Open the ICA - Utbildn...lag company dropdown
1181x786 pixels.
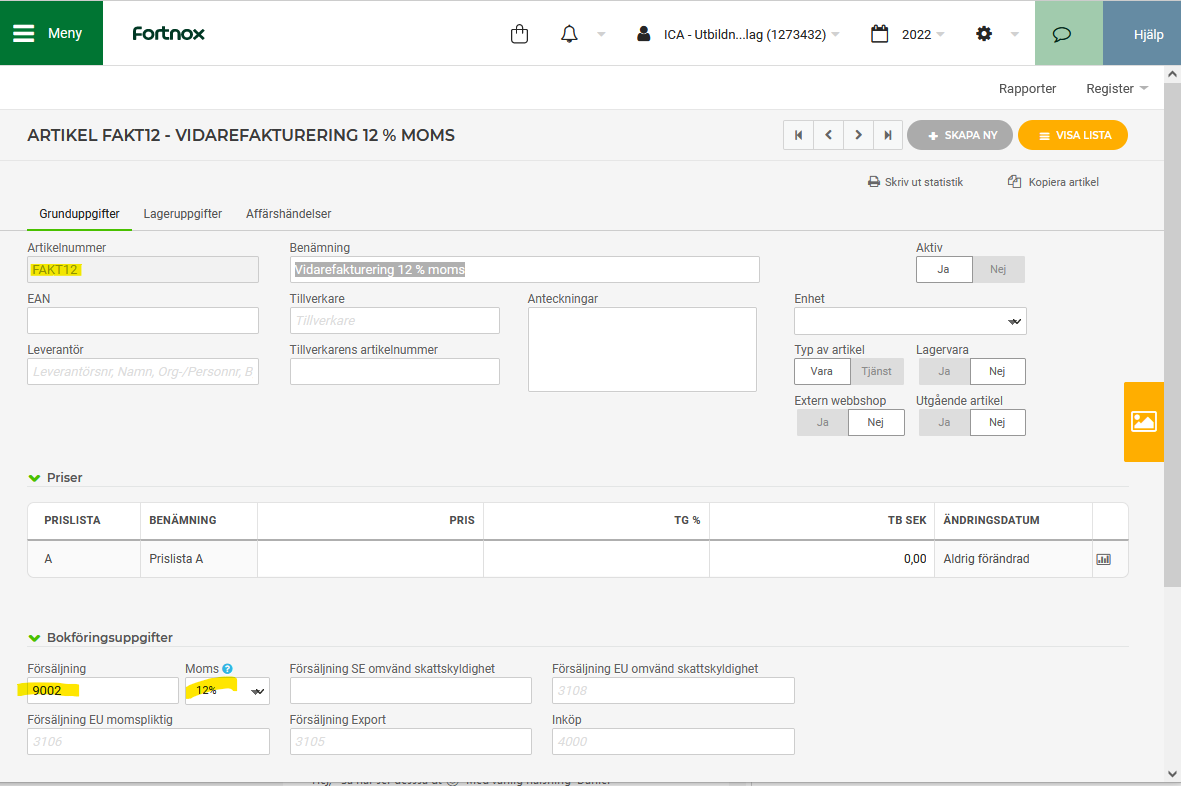click(751, 35)
